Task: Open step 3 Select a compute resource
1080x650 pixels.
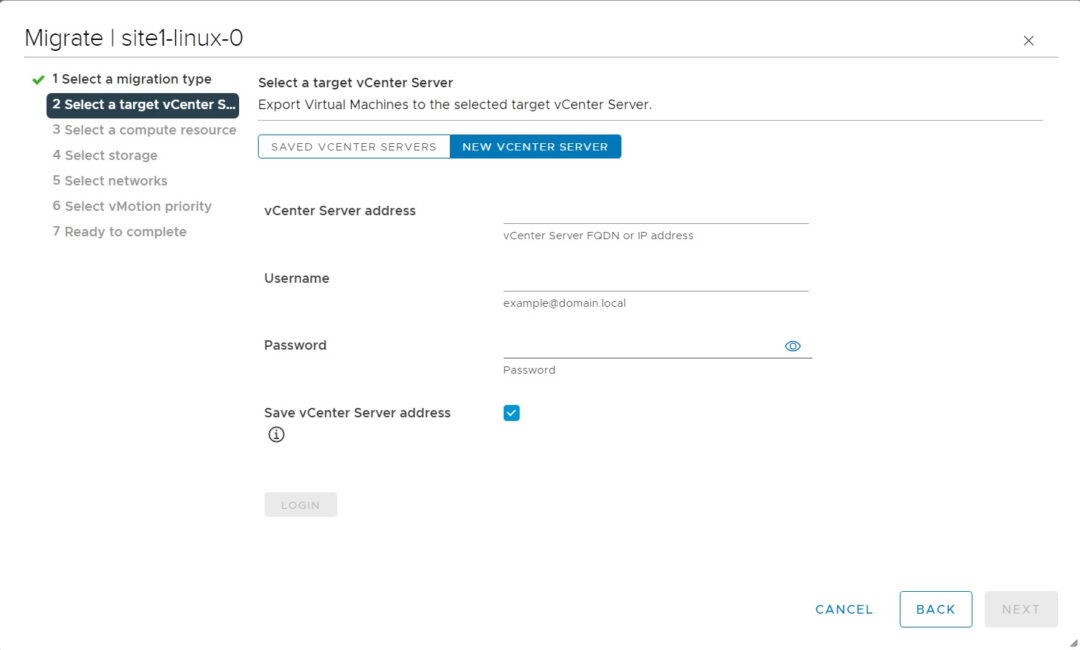Action: (144, 129)
